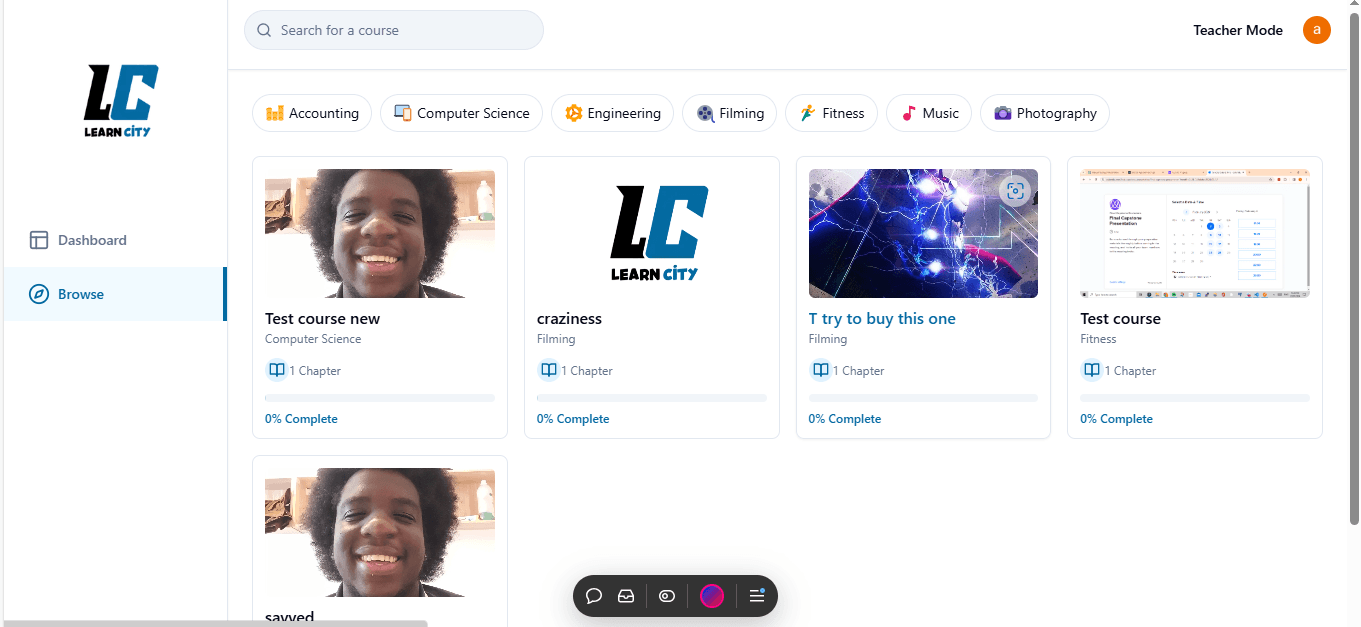This screenshot has height=627, width=1361.
Task: Open the floating toolbar hamburger menu
Action: pos(756,596)
